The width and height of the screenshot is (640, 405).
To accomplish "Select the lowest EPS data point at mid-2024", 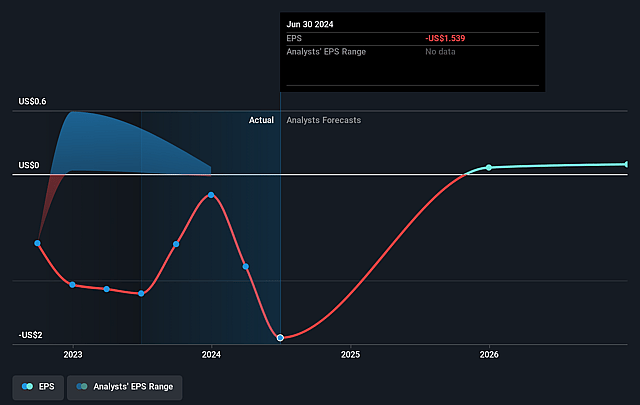I will [x=280, y=338].
